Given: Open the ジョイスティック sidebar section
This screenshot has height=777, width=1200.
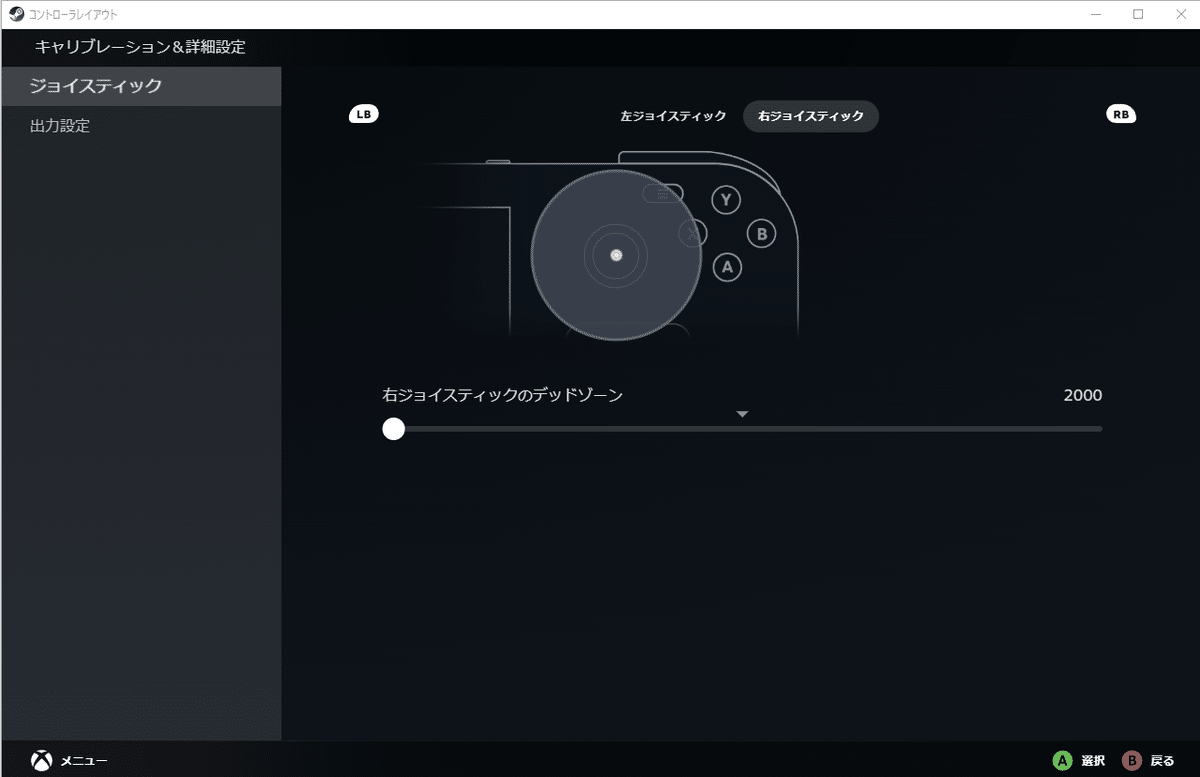Looking at the screenshot, I should click(141, 86).
